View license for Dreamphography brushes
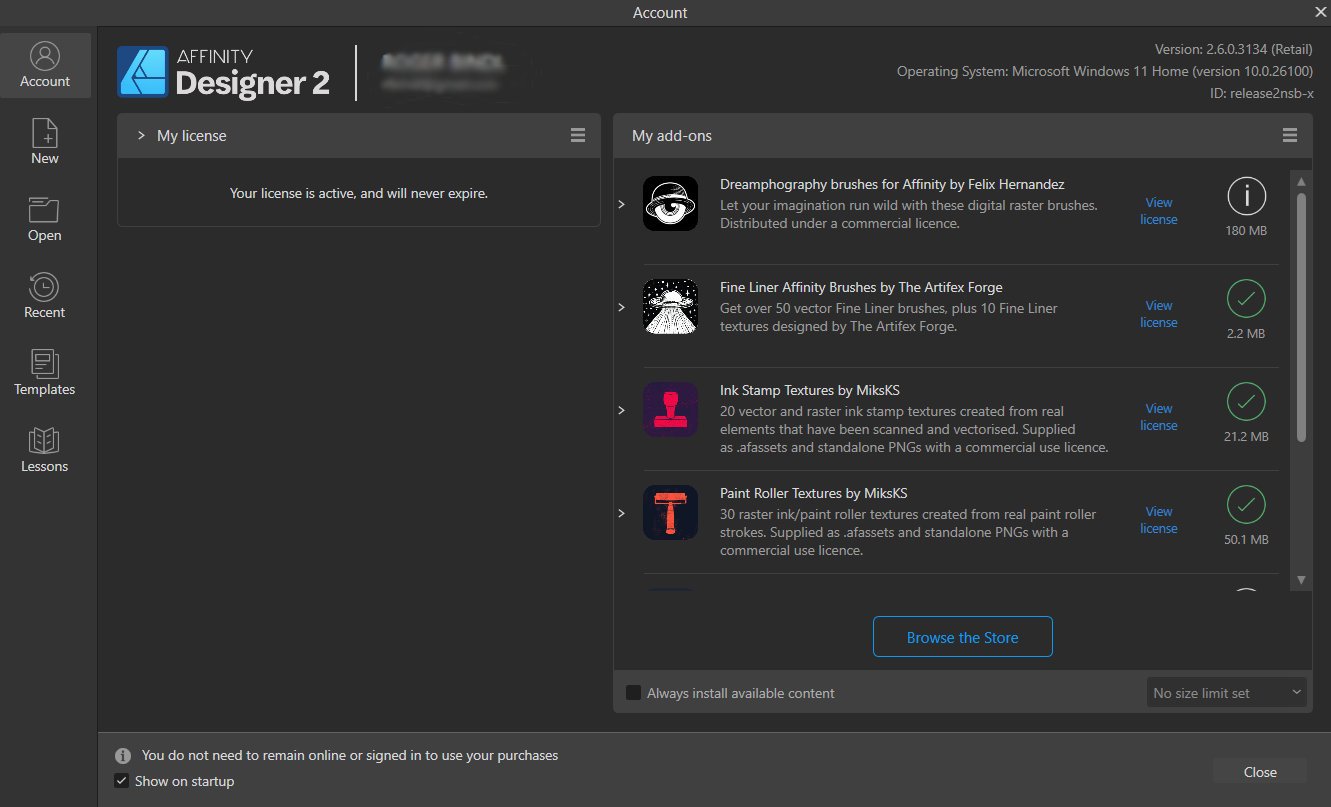1331x807 pixels. click(1159, 211)
